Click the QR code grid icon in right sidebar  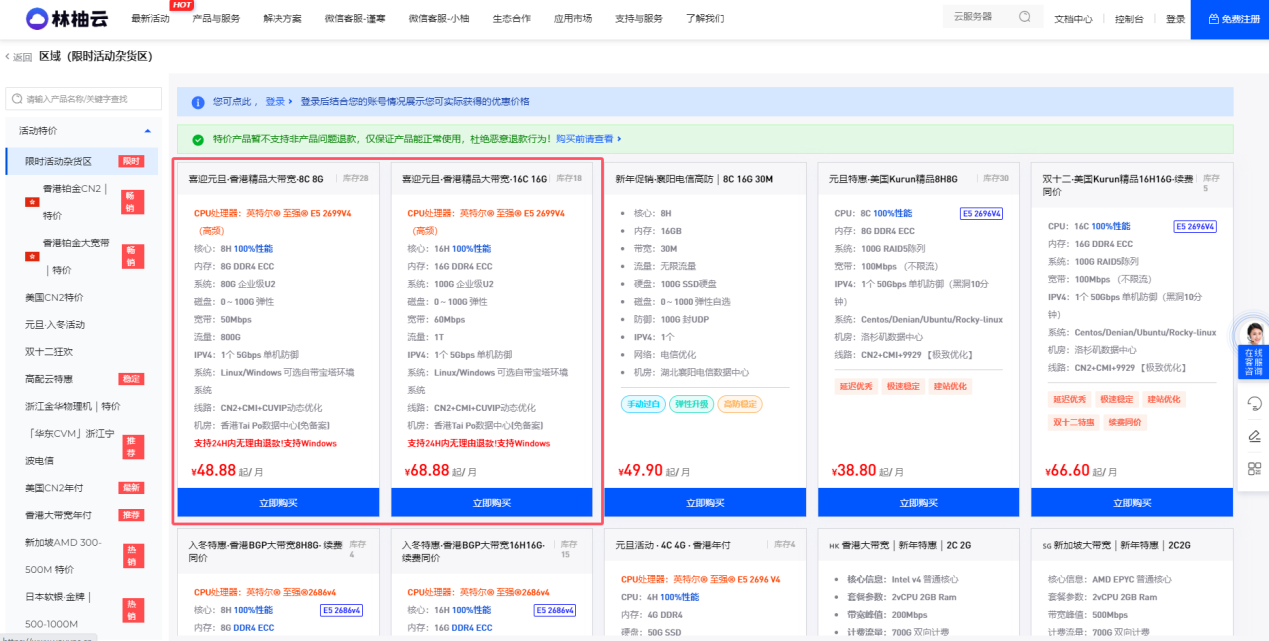click(1254, 468)
